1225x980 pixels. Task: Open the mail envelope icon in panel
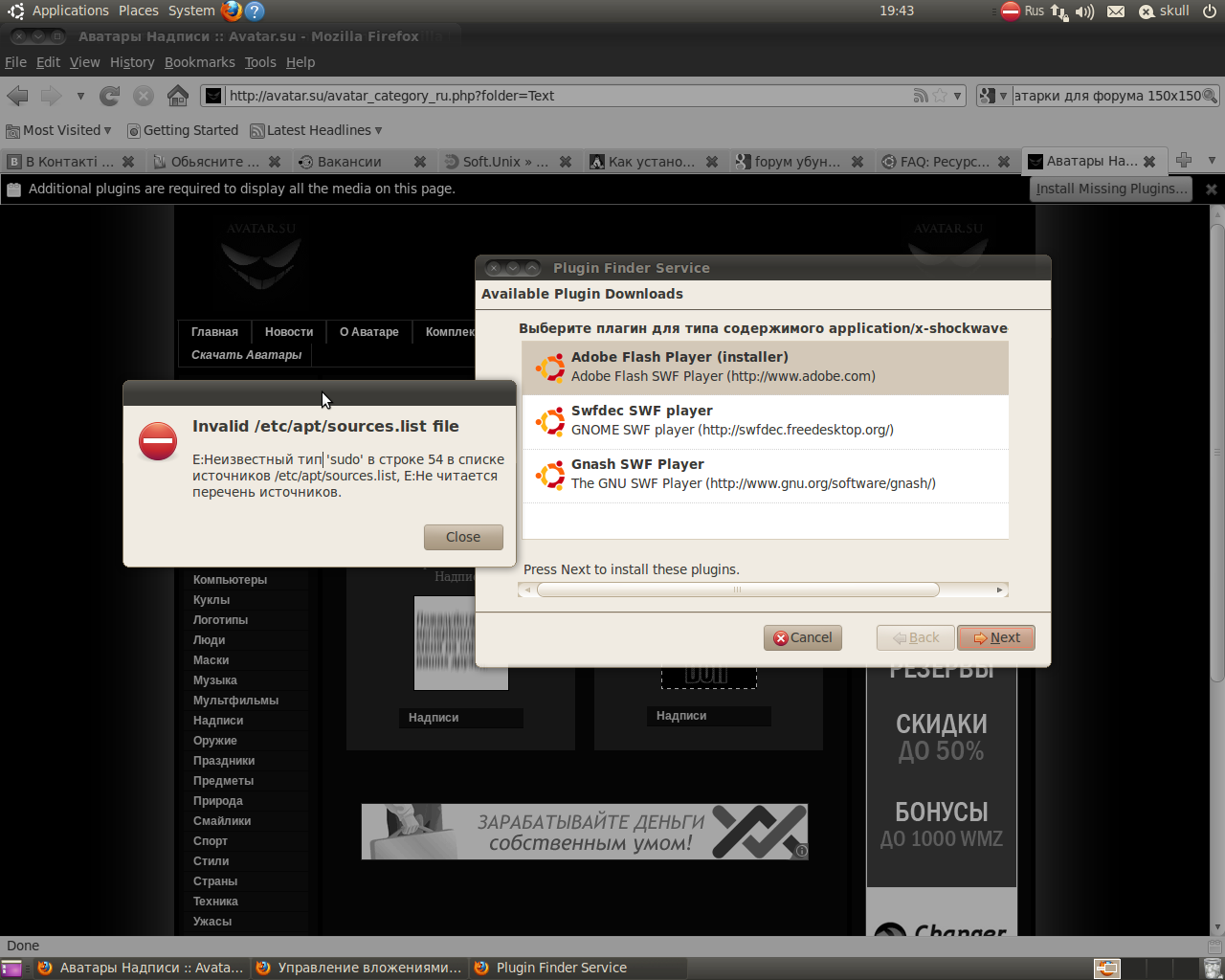1116,11
